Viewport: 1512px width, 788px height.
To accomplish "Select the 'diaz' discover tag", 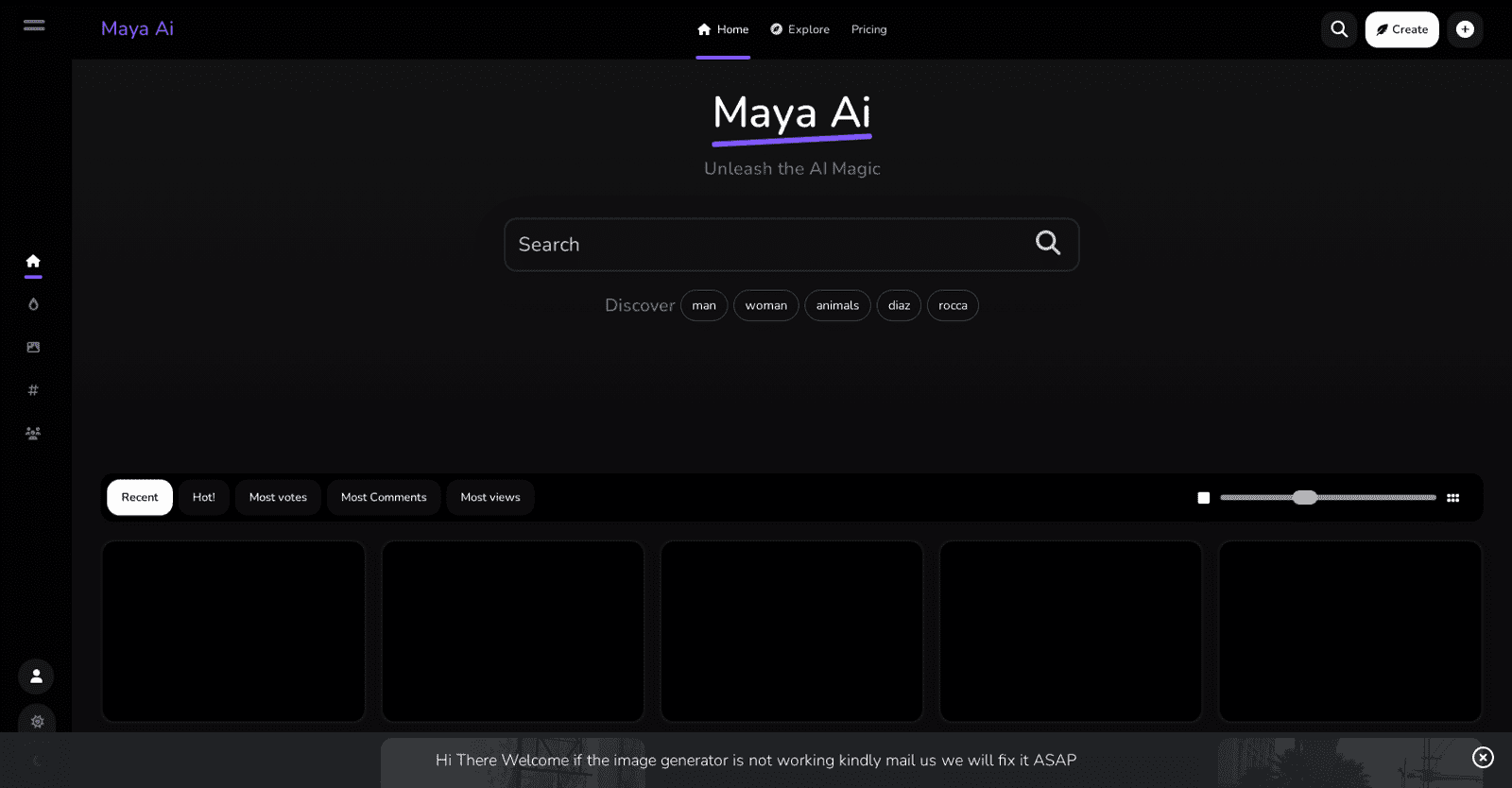I will click(899, 305).
